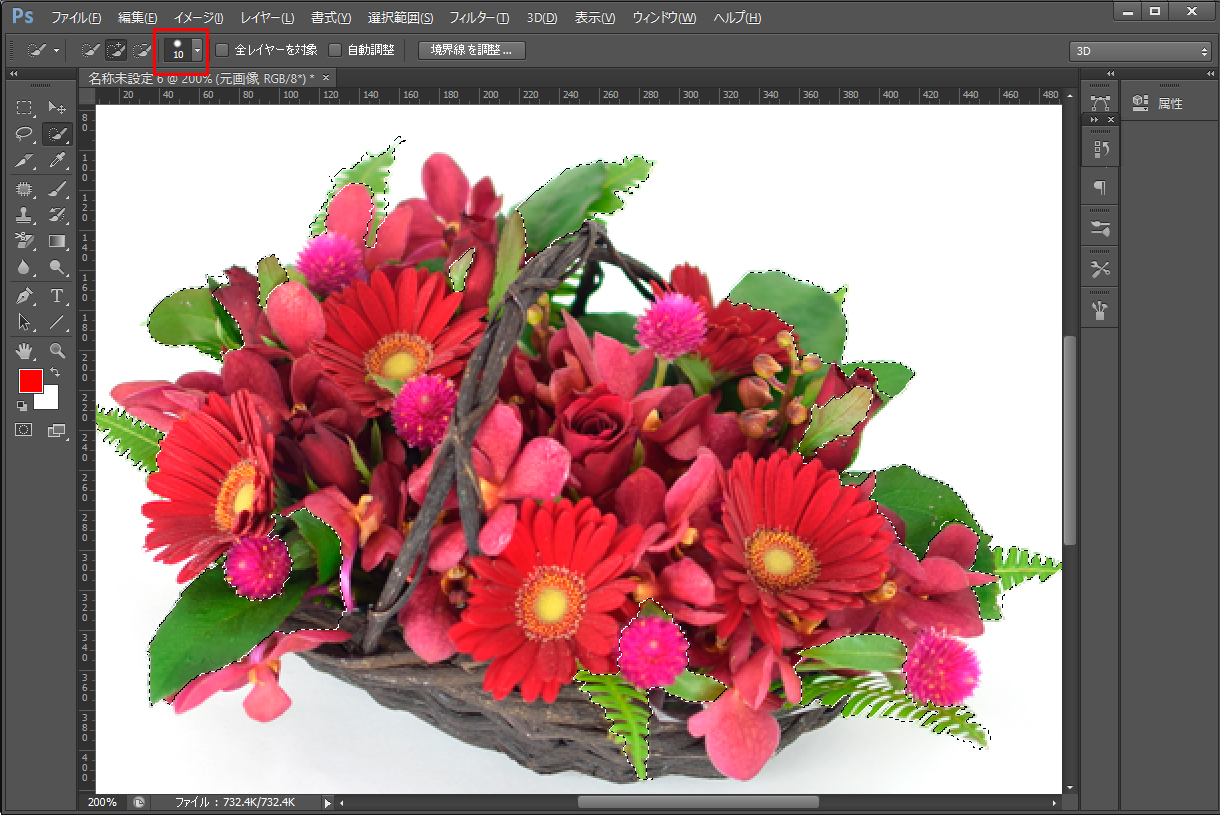
Task: Open the brush size picker dropdown
Action: coord(197,50)
